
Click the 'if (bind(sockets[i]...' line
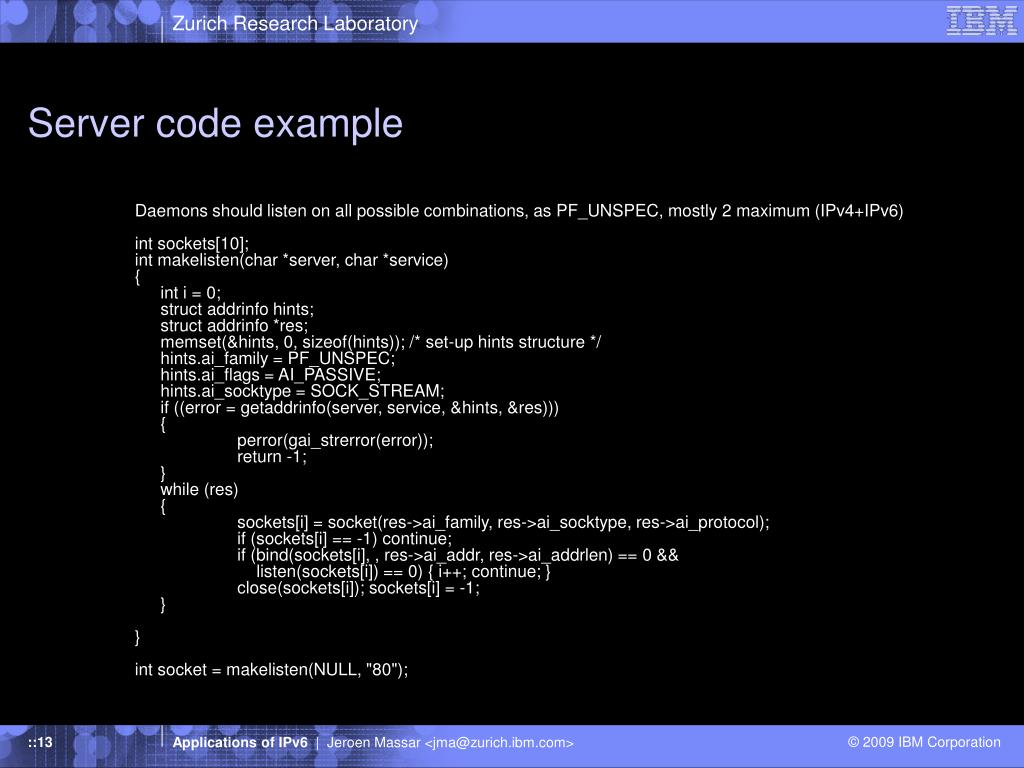458,555
